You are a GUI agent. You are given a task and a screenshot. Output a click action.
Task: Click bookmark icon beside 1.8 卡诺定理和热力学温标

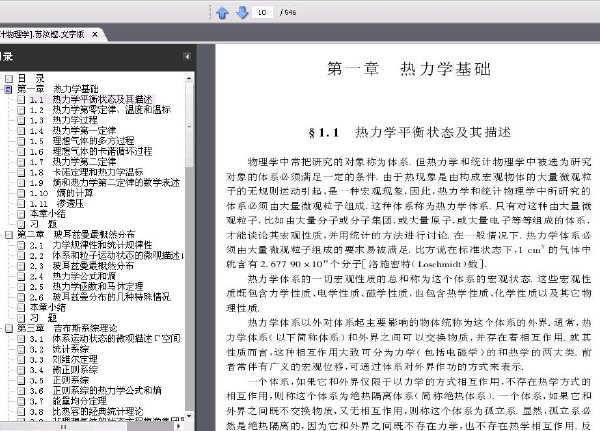pos(21,173)
